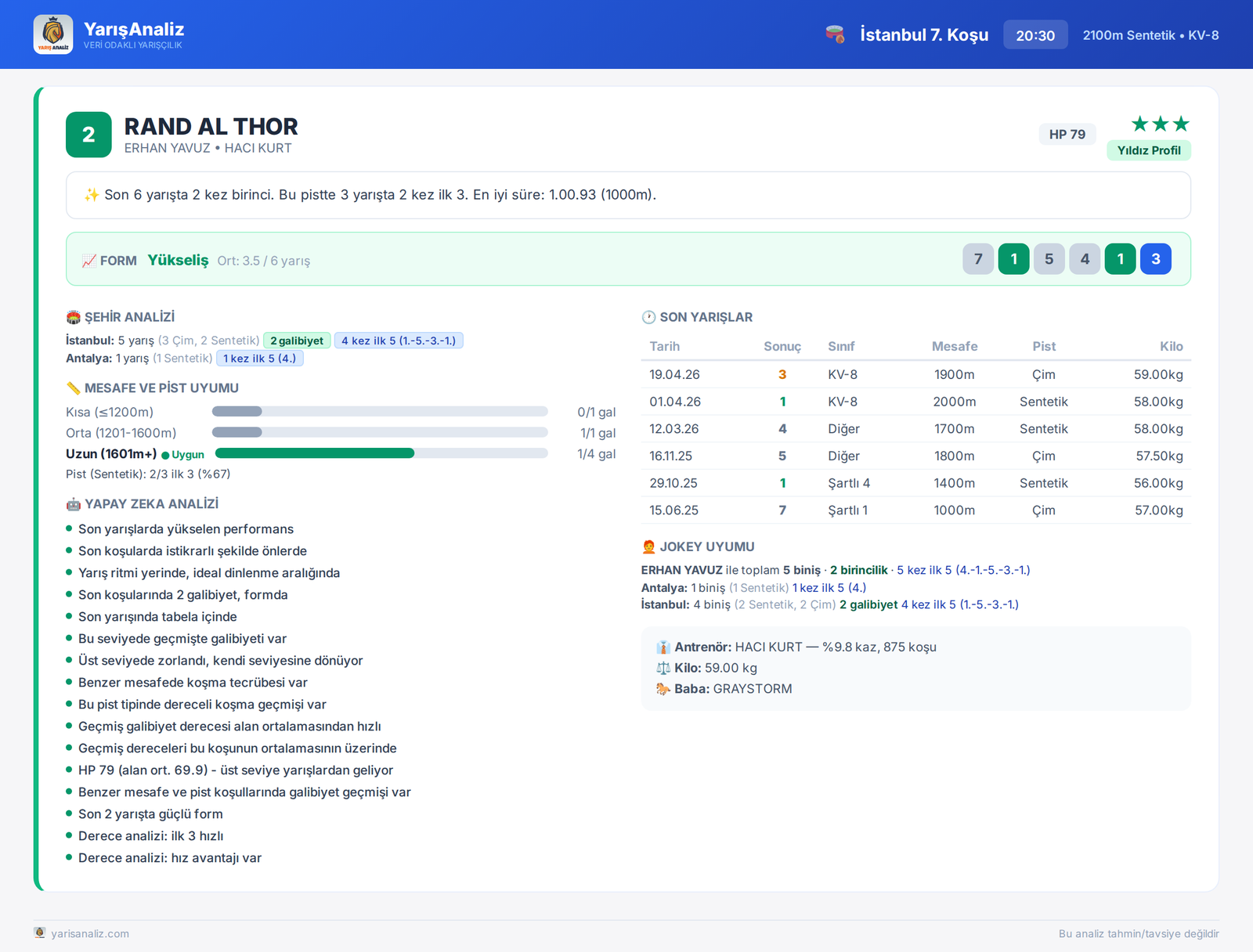The image size is (1253, 952).
Task: Click the small logo beside yarisanaliz.com
Action: (x=40, y=932)
